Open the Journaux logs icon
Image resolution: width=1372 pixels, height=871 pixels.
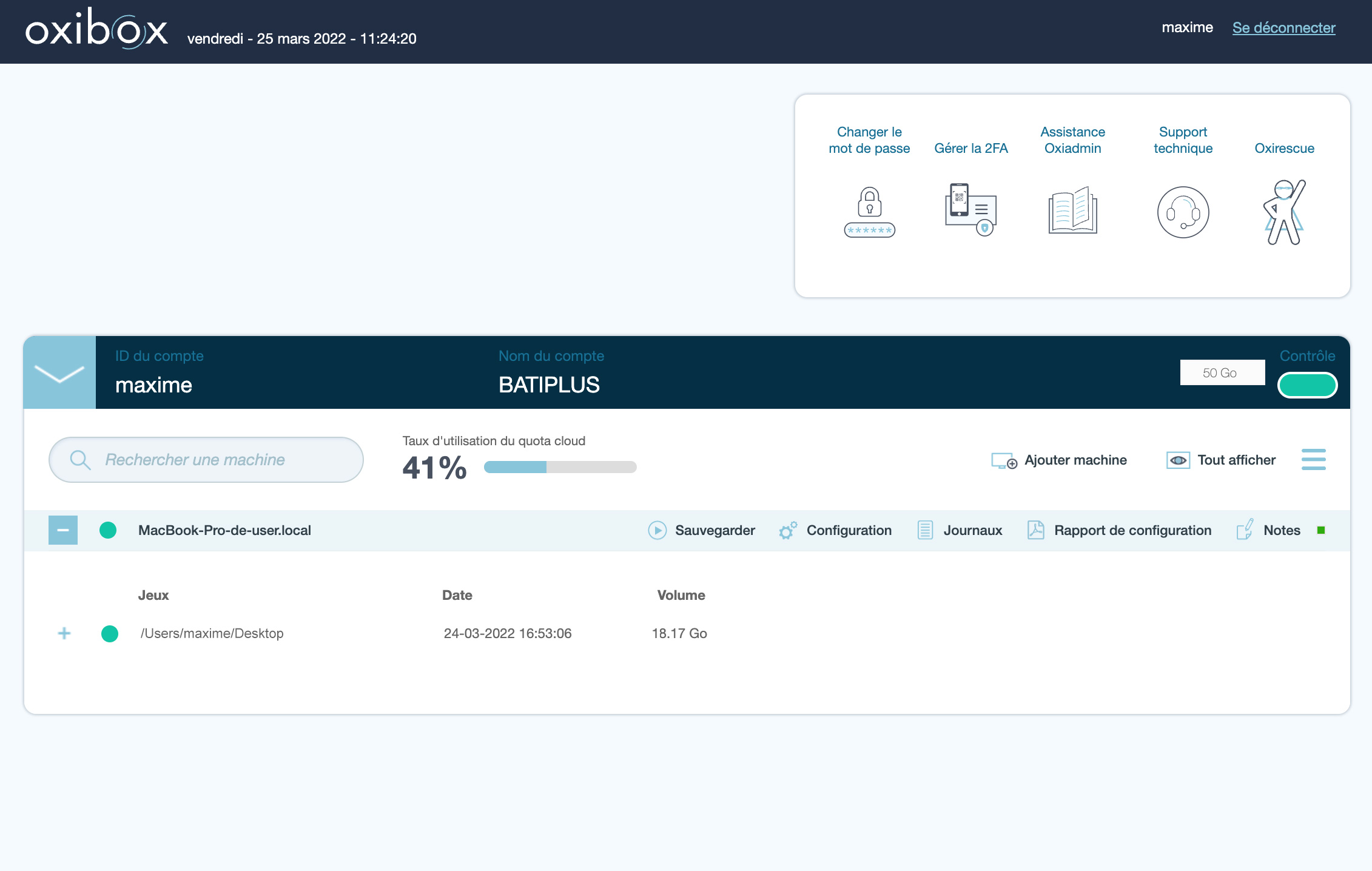pos(925,530)
